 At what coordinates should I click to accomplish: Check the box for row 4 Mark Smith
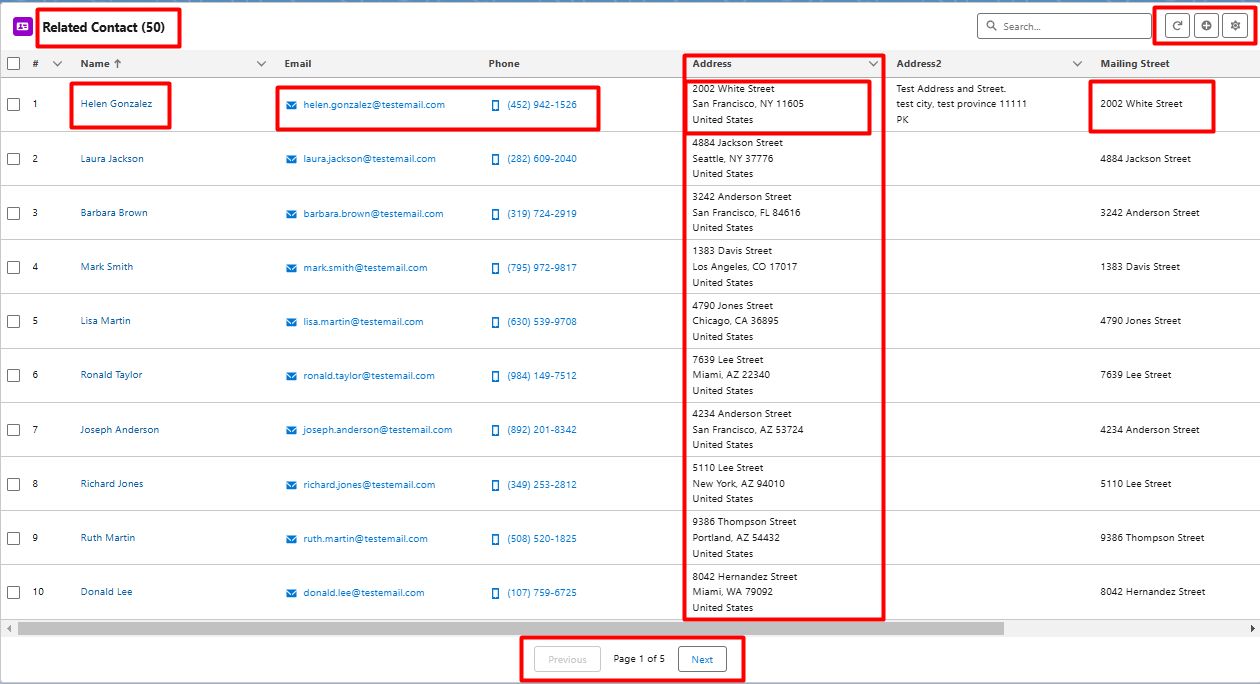13,267
